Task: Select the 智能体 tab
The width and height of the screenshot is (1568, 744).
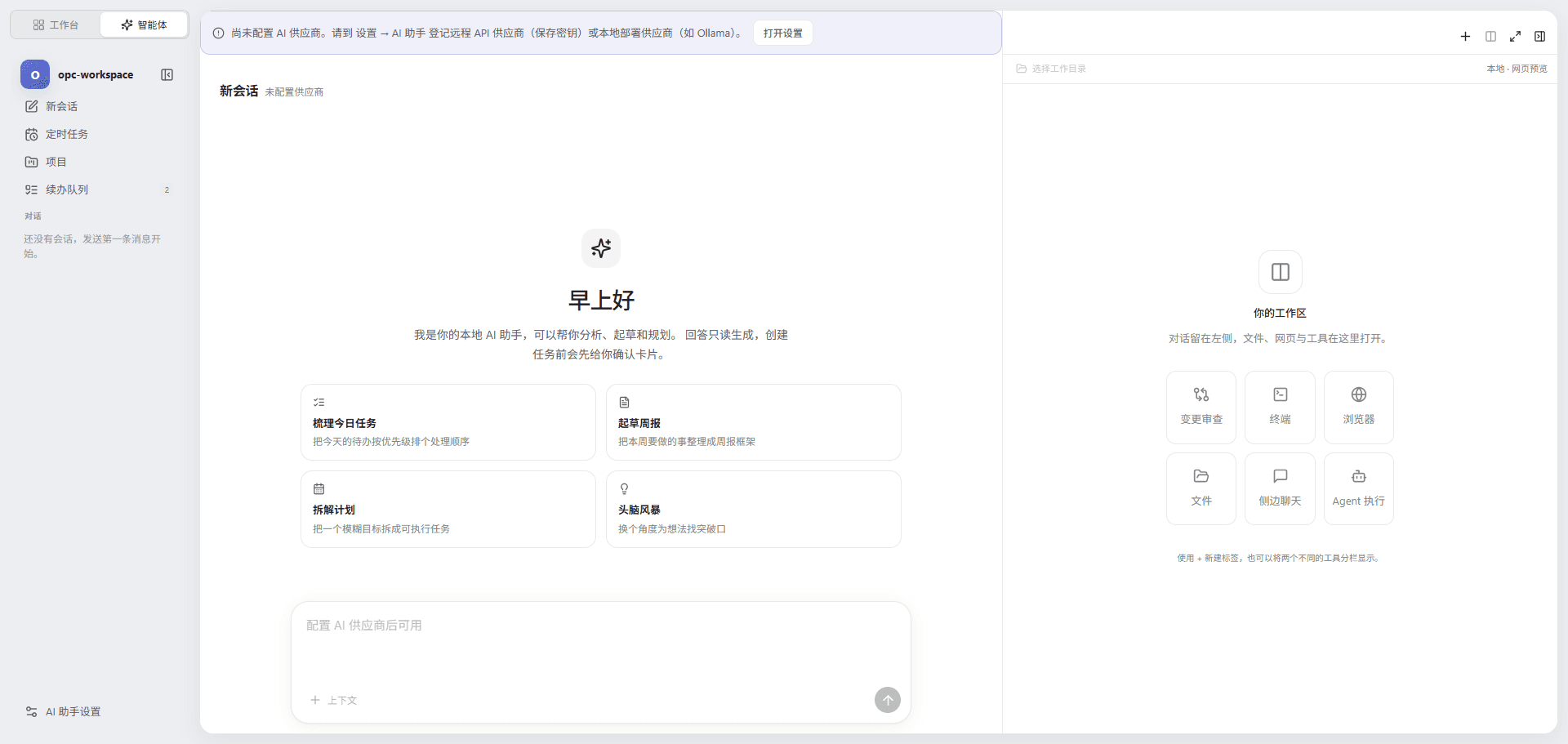Action: [144, 25]
